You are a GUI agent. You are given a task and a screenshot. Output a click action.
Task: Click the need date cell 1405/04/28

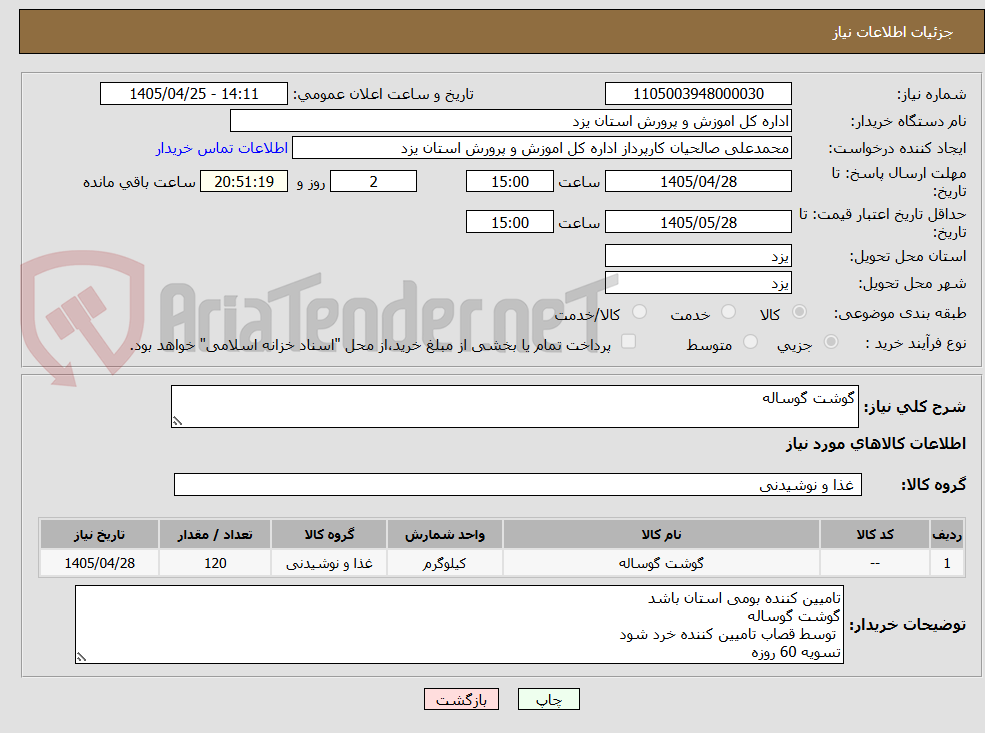pos(99,563)
